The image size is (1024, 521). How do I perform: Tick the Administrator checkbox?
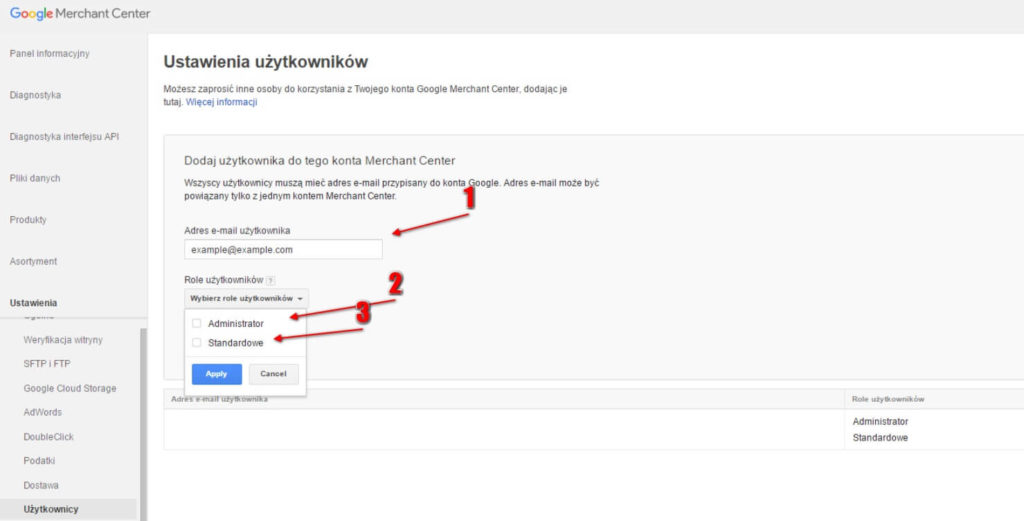[197, 323]
